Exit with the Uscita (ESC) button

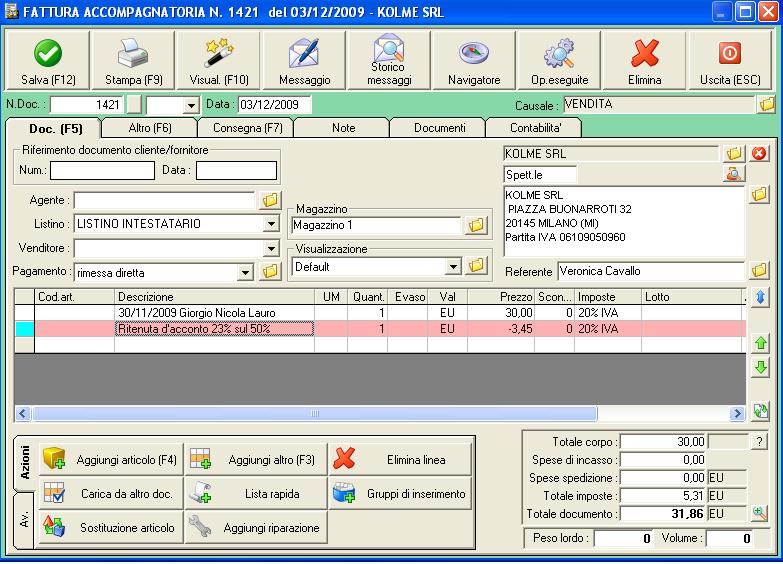click(x=730, y=61)
